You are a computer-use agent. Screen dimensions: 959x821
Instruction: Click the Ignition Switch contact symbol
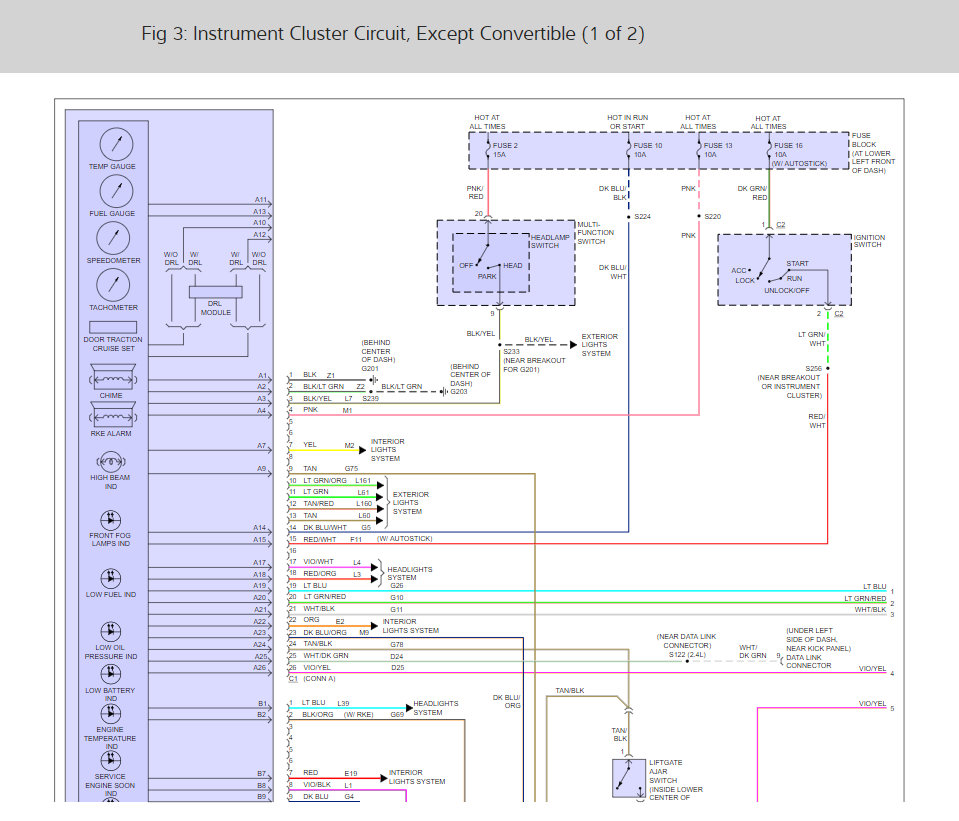pyautogui.click(x=784, y=270)
